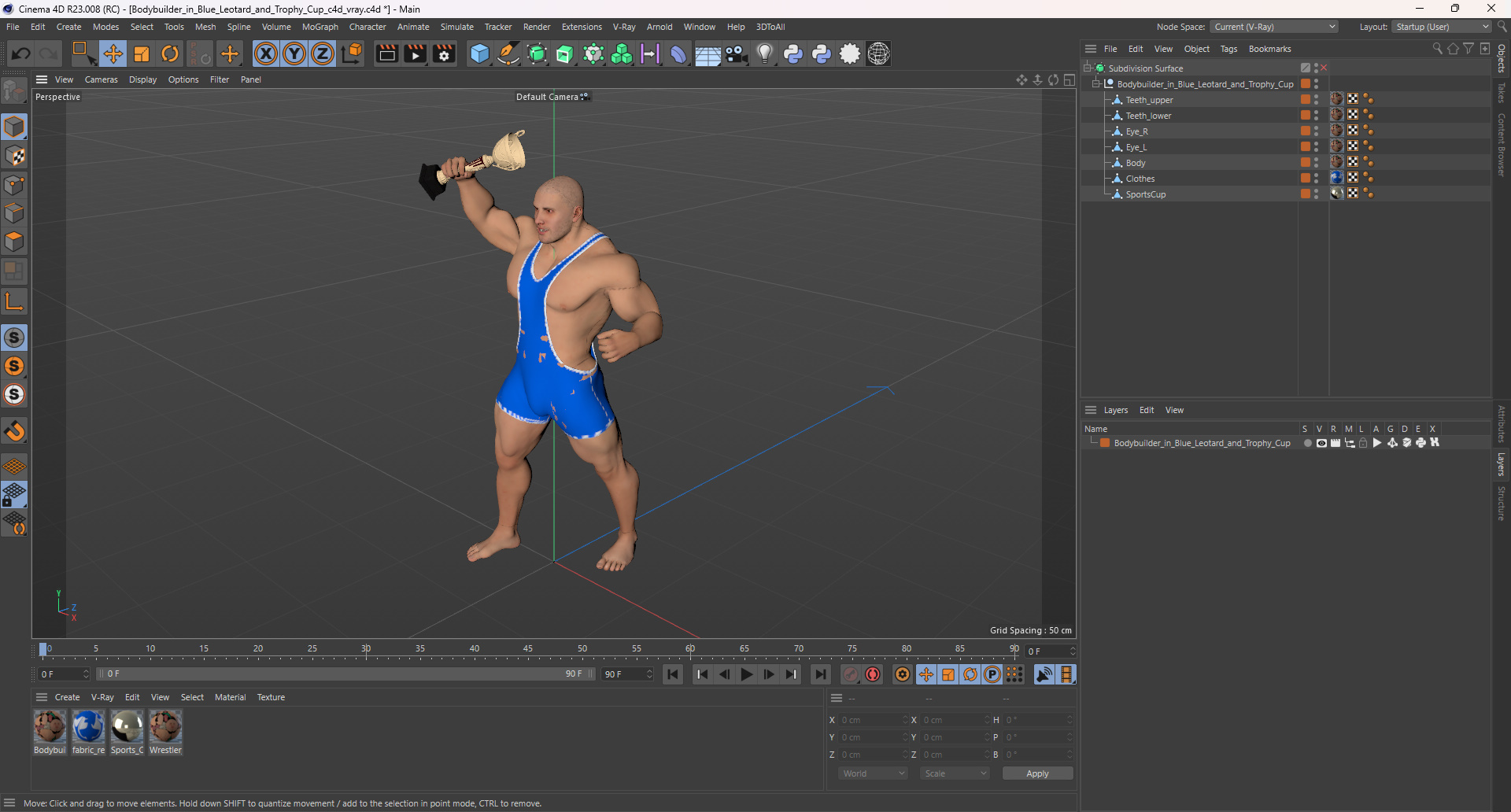Select the Move tool
Image resolution: width=1511 pixels, height=812 pixels.
113,54
